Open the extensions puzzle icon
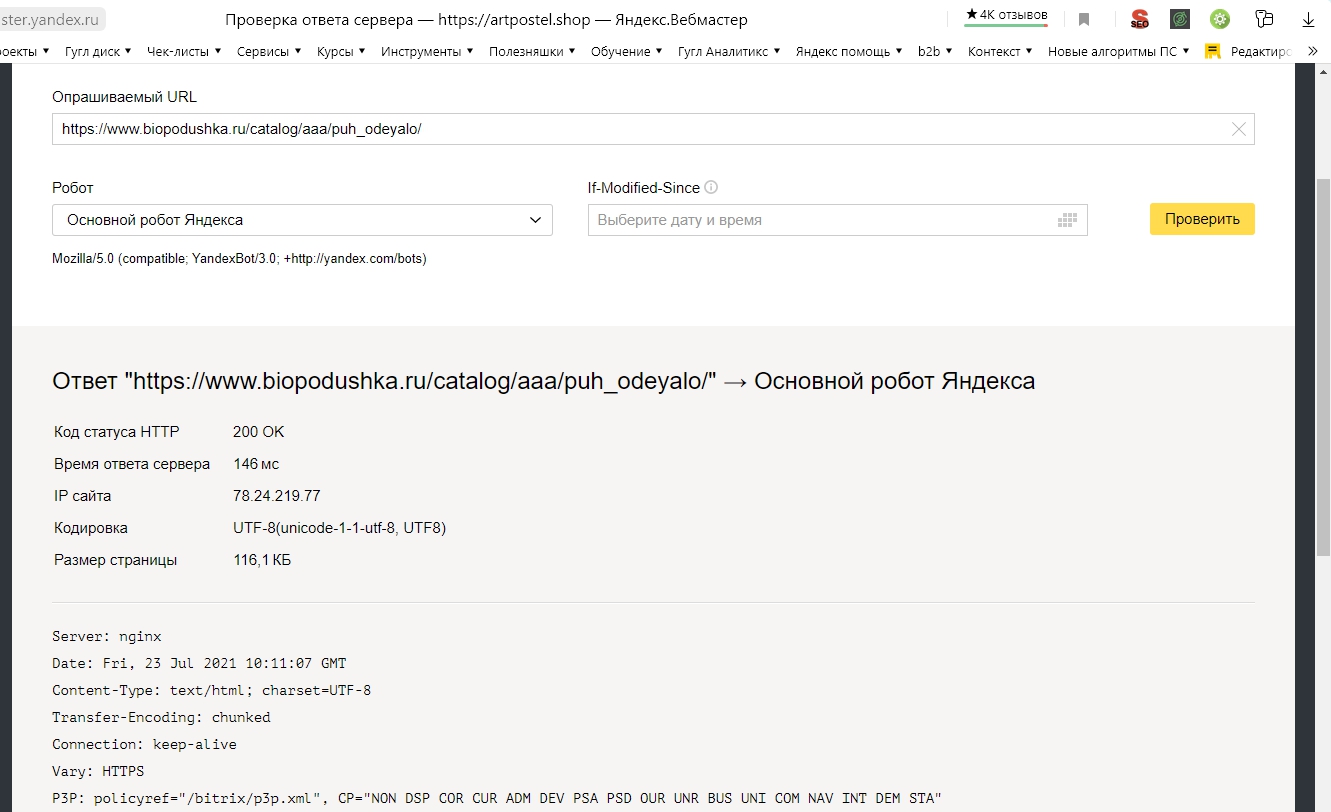 click(1264, 19)
